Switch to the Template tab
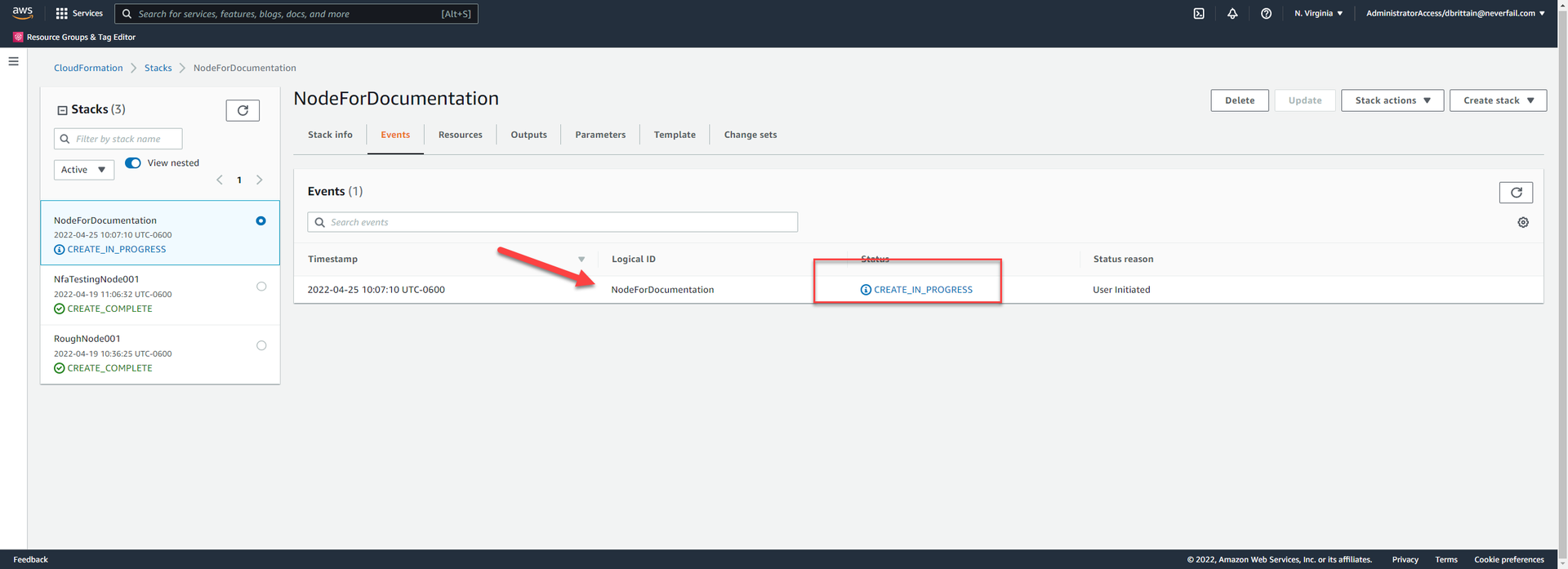Viewport: 1568px width, 569px height. pyautogui.click(x=674, y=135)
